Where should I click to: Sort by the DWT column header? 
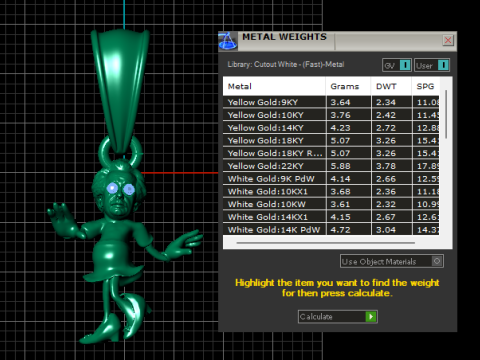click(391, 86)
